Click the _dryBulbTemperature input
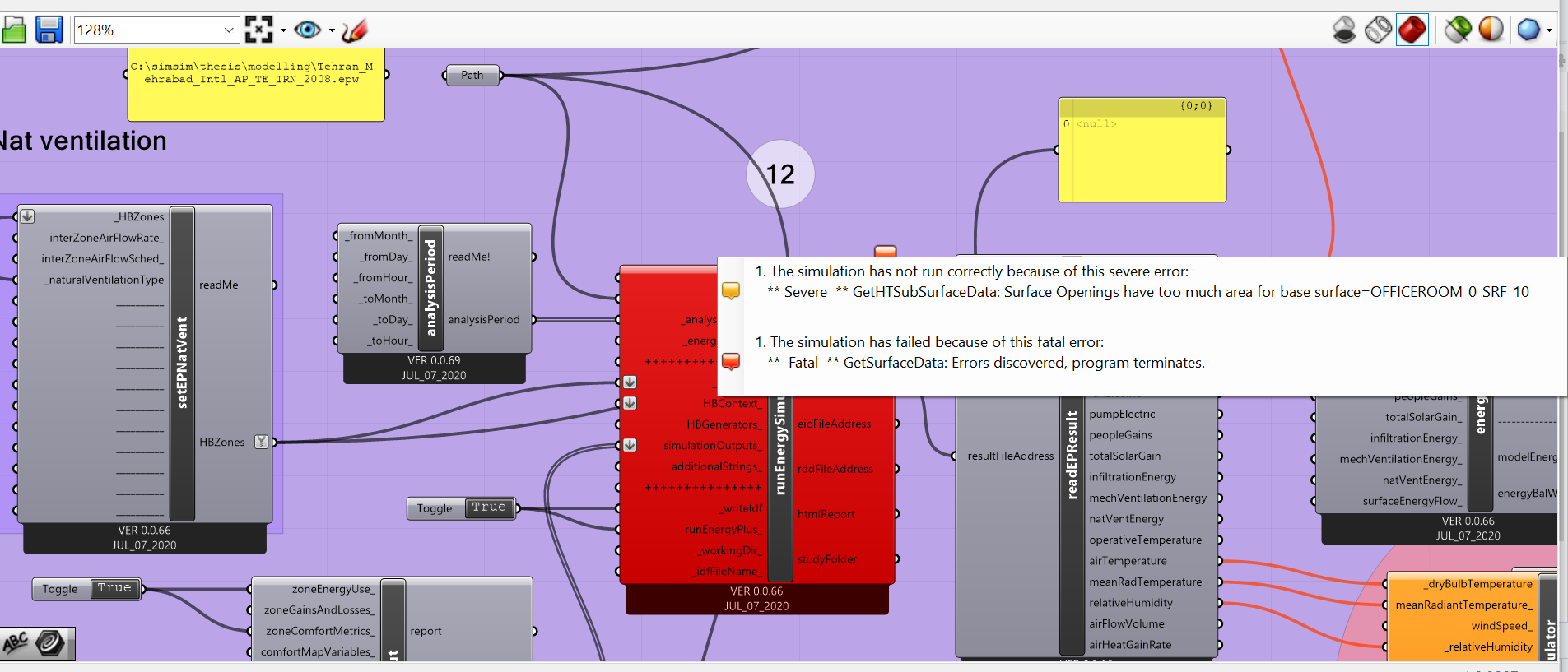1568x672 pixels. pyautogui.click(x=1477, y=584)
